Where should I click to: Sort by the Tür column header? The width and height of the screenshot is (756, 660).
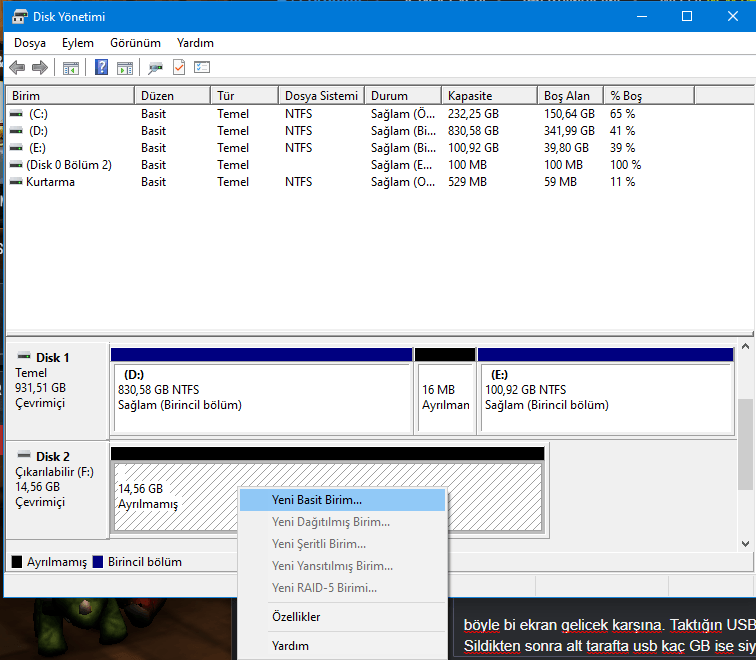point(244,95)
